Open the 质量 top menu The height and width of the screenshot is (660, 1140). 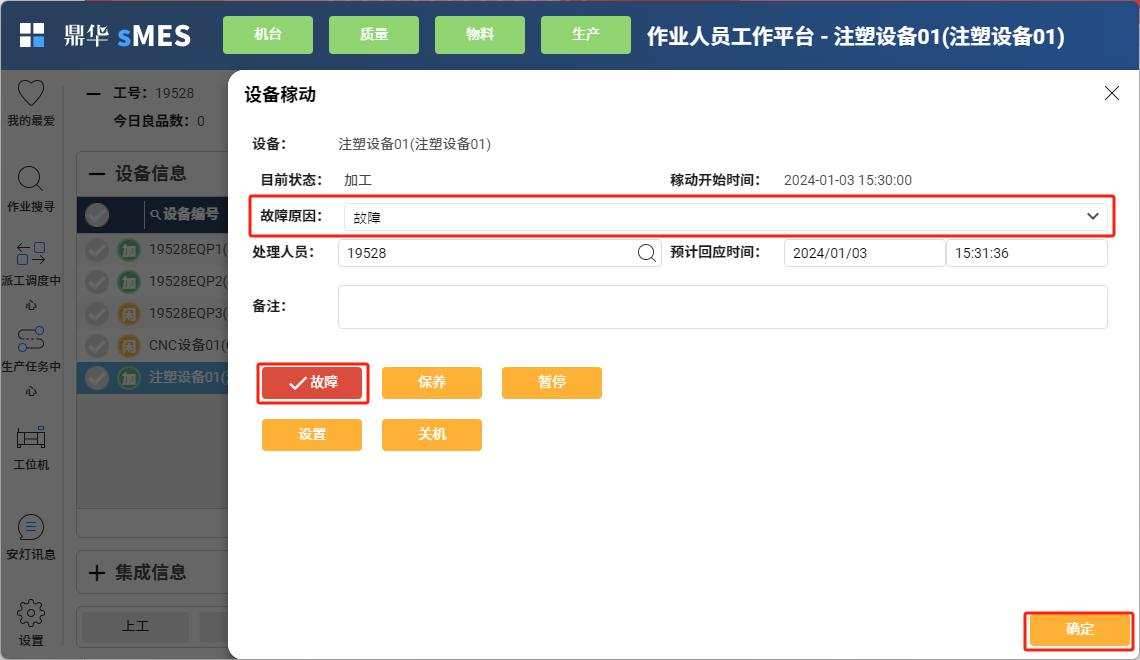tap(374, 34)
